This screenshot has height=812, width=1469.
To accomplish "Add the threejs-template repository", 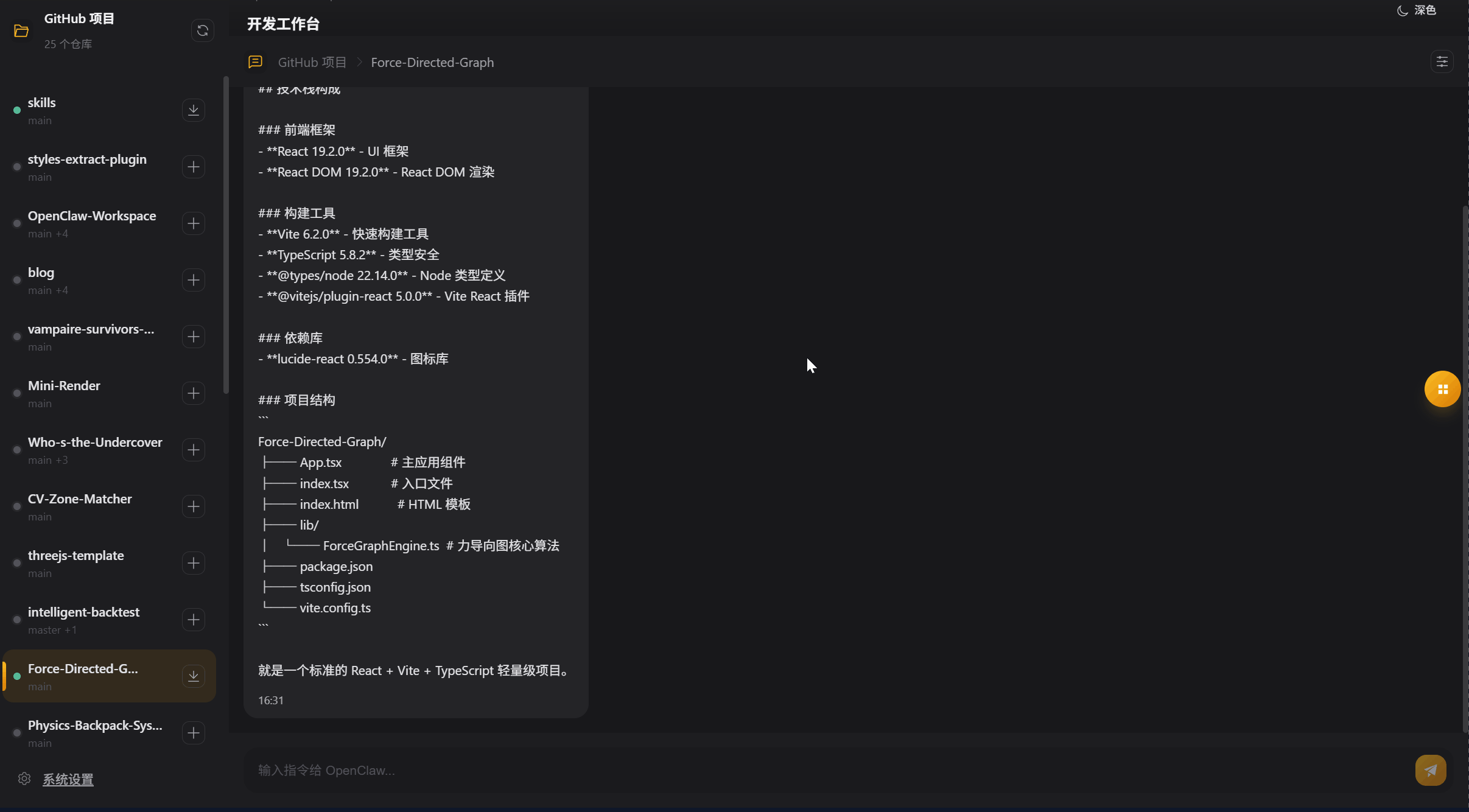I will (194, 563).
